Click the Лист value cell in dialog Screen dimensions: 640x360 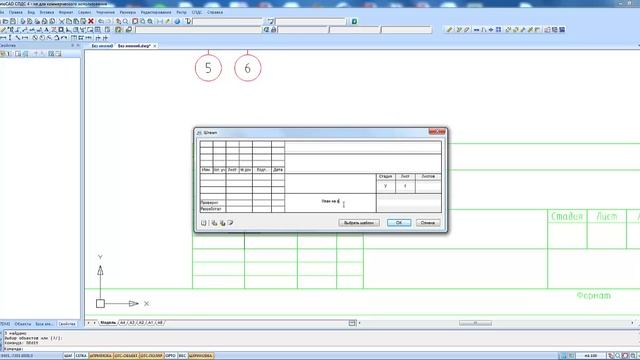pyautogui.click(x=405, y=186)
